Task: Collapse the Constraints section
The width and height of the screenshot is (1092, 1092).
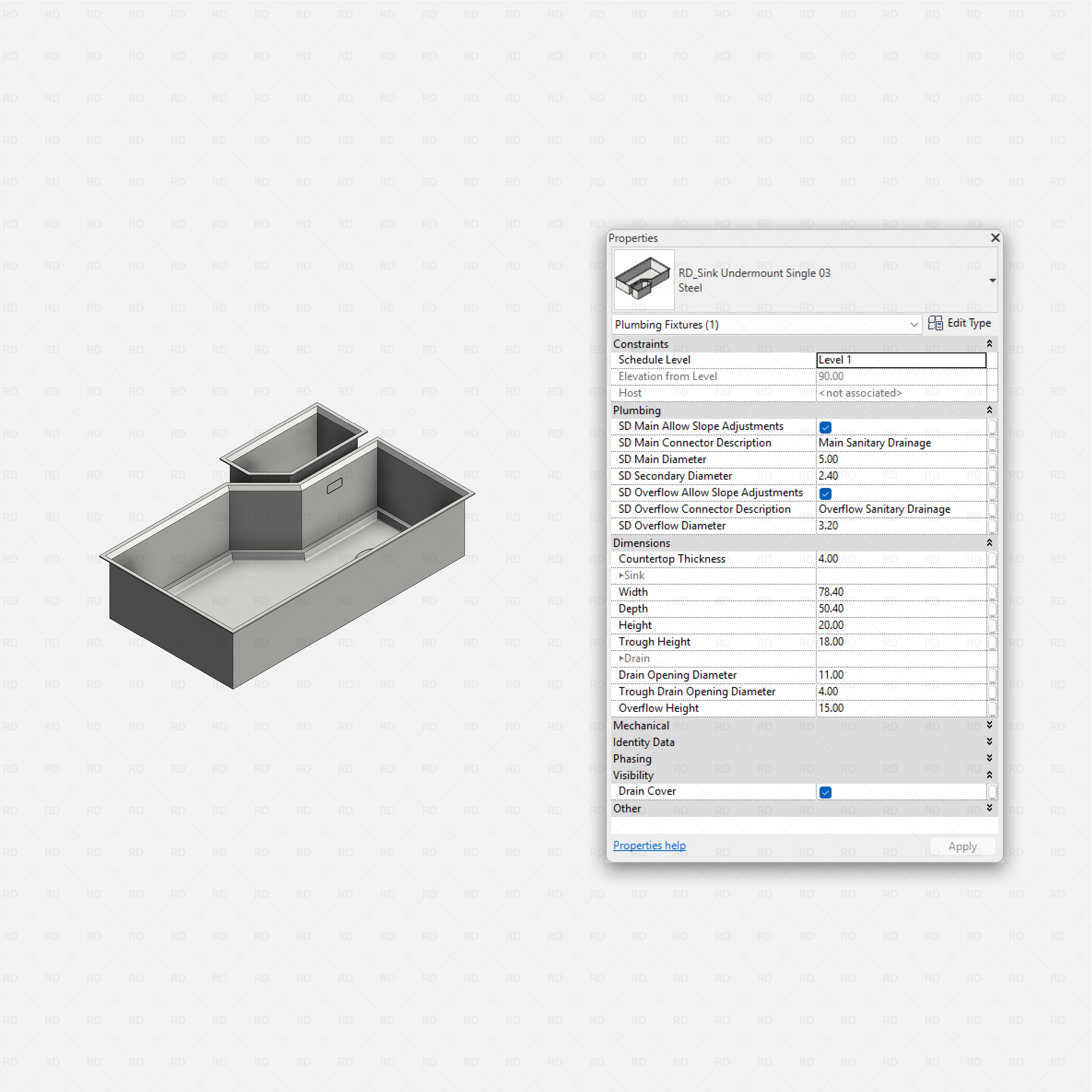Action: click(x=989, y=343)
